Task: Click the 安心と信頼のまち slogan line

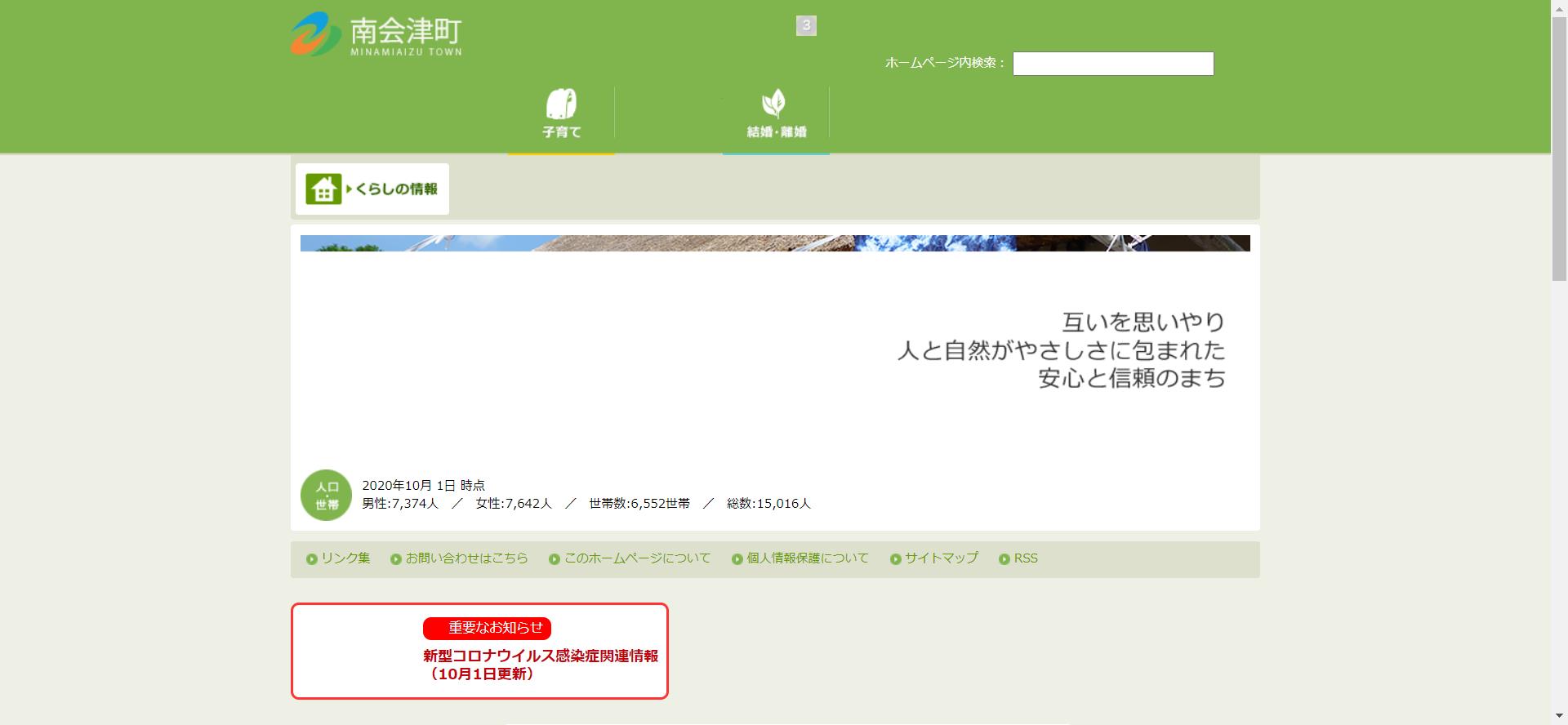Action: 1132,378
